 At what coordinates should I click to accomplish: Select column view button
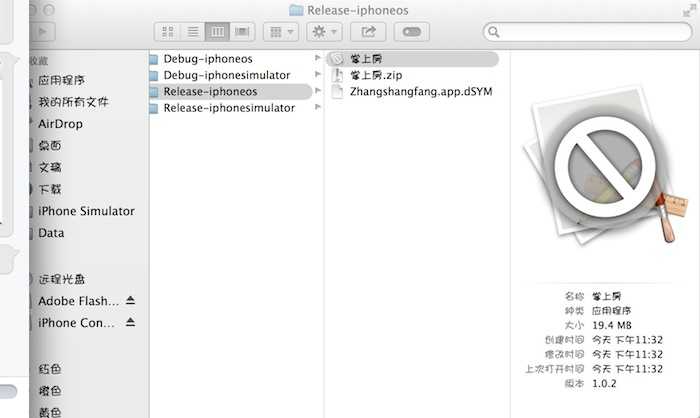tap(217, 32)
